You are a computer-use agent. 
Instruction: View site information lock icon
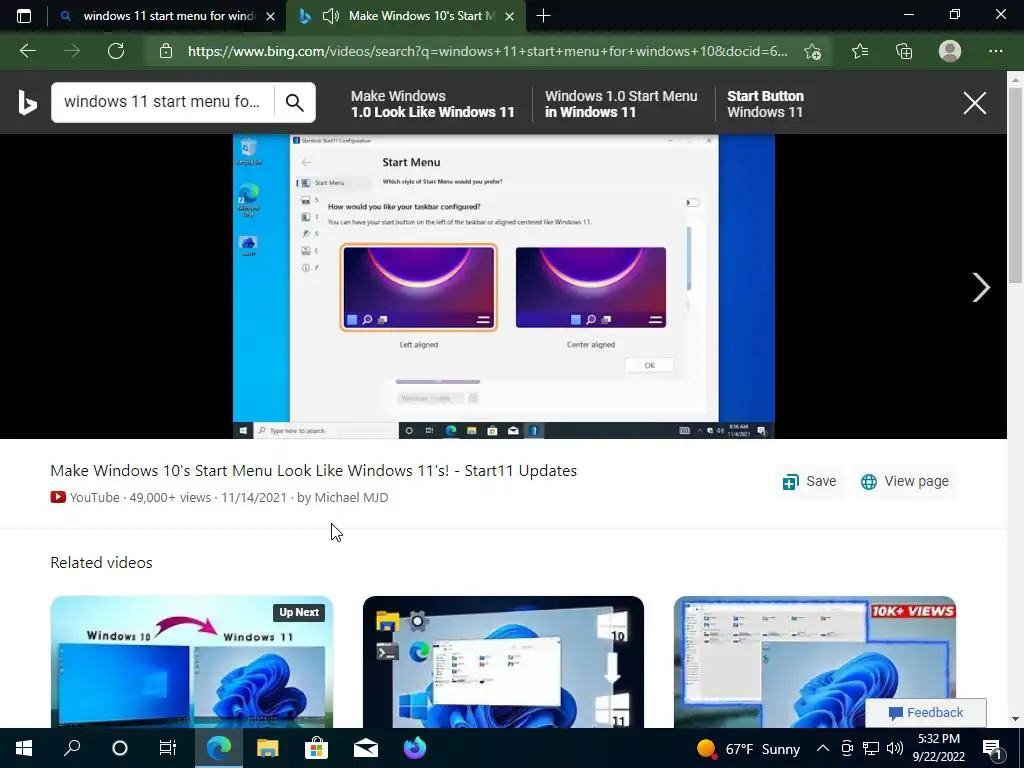(166, 51)
